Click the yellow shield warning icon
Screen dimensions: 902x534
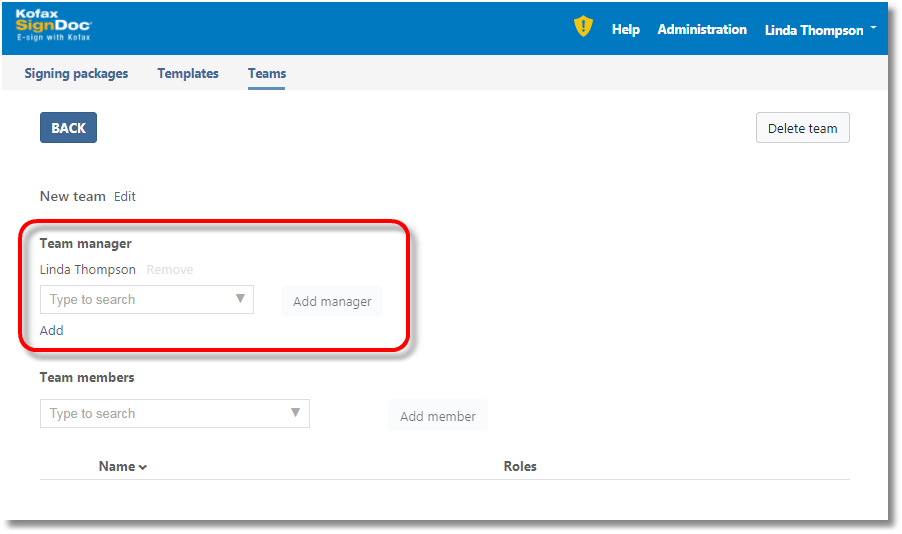[583, 27]
